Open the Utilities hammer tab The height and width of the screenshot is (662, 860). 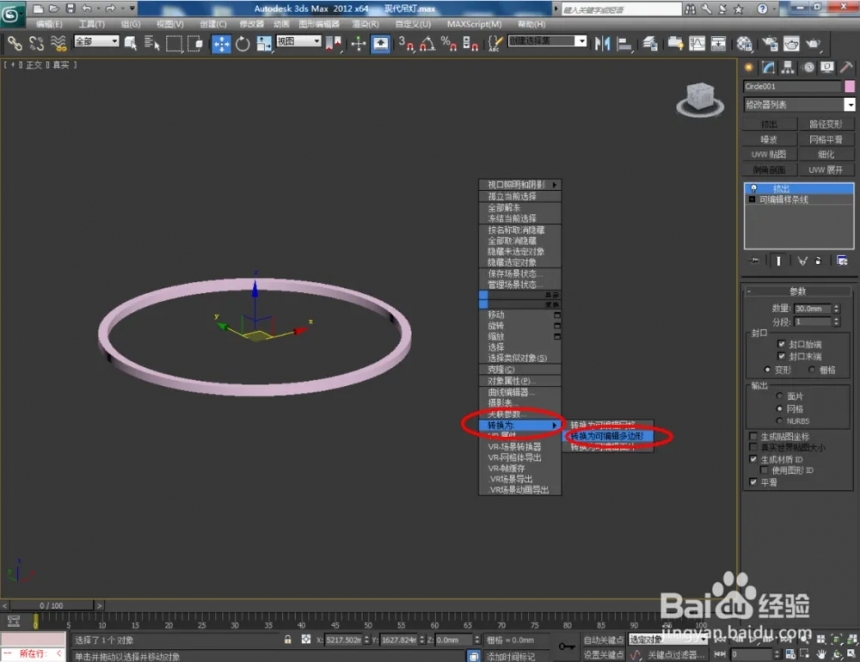[x=846, y=67]
